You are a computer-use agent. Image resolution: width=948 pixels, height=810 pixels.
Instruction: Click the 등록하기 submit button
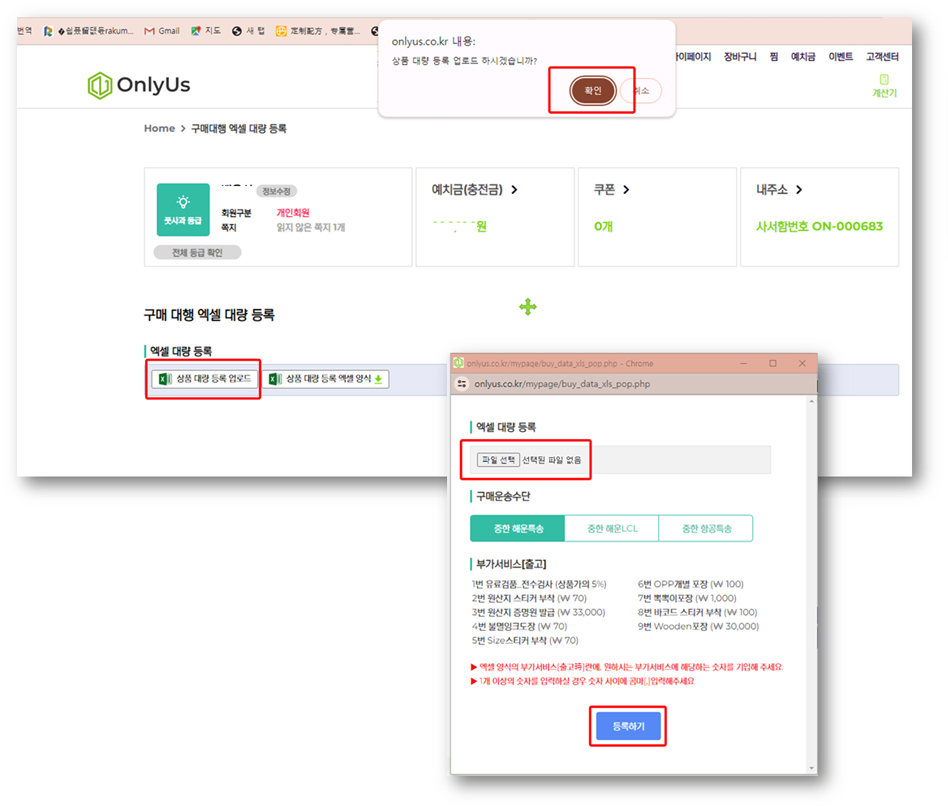click(628, 726)
